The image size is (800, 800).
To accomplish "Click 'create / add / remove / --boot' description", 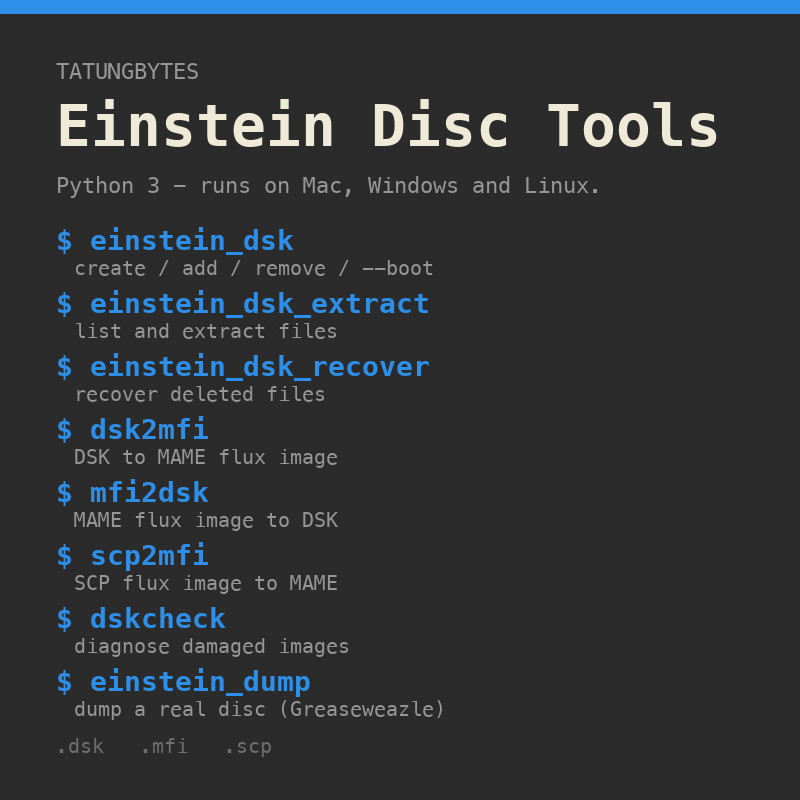I will click(x=254, y=268).
